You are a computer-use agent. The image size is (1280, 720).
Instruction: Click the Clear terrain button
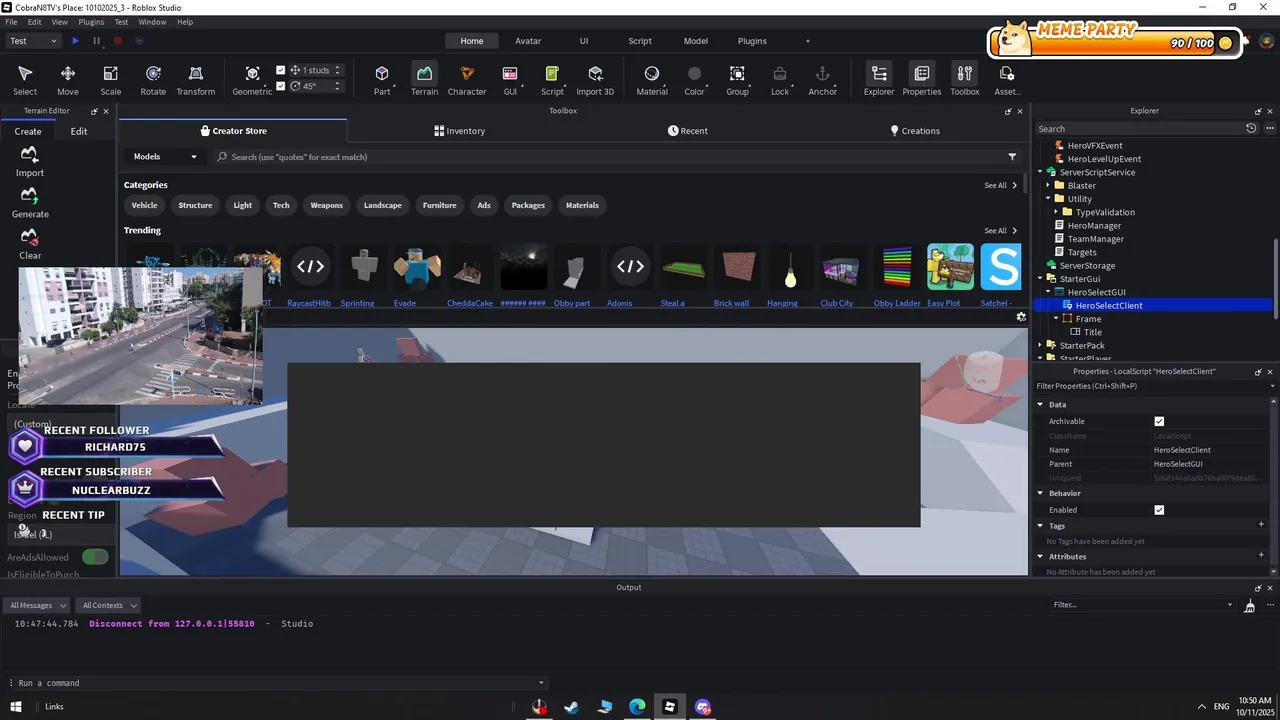point(30,244)
